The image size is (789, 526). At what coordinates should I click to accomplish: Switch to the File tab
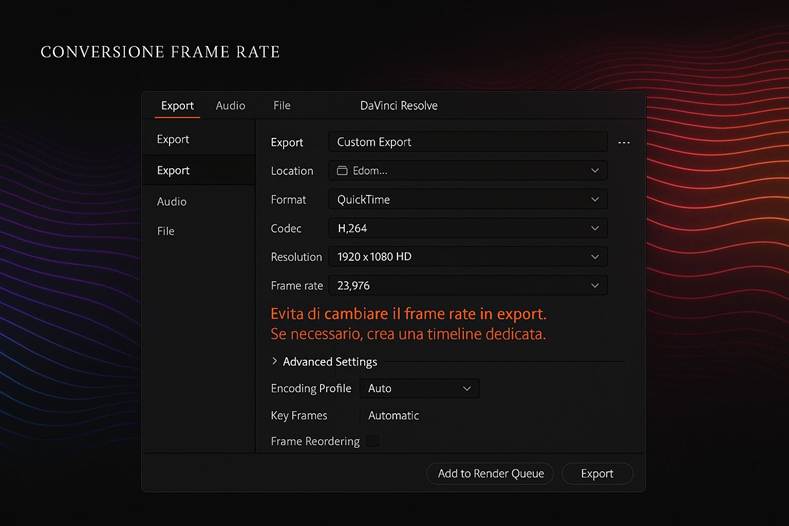282,106
